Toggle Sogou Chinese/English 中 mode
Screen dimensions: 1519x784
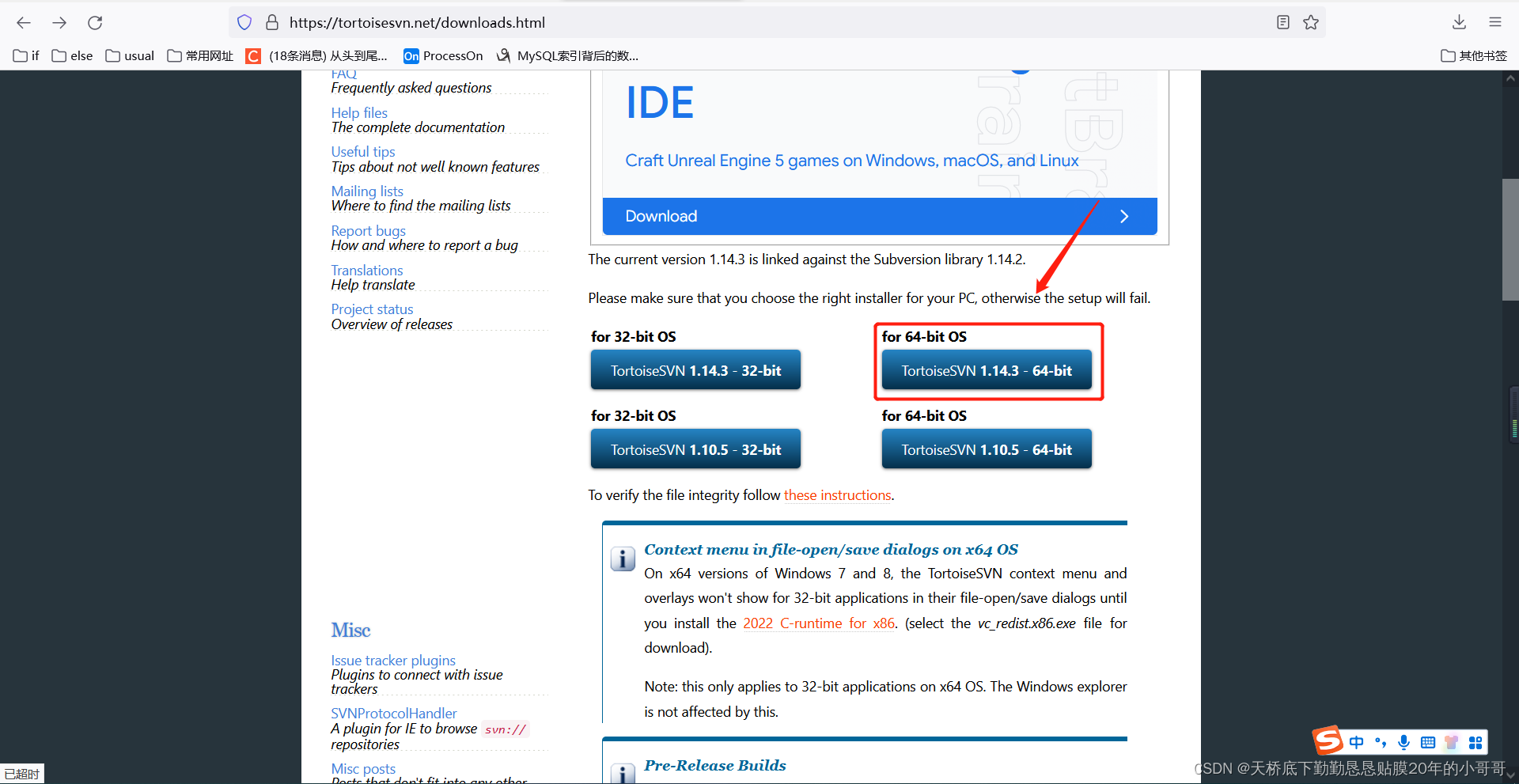[1357, 742]
